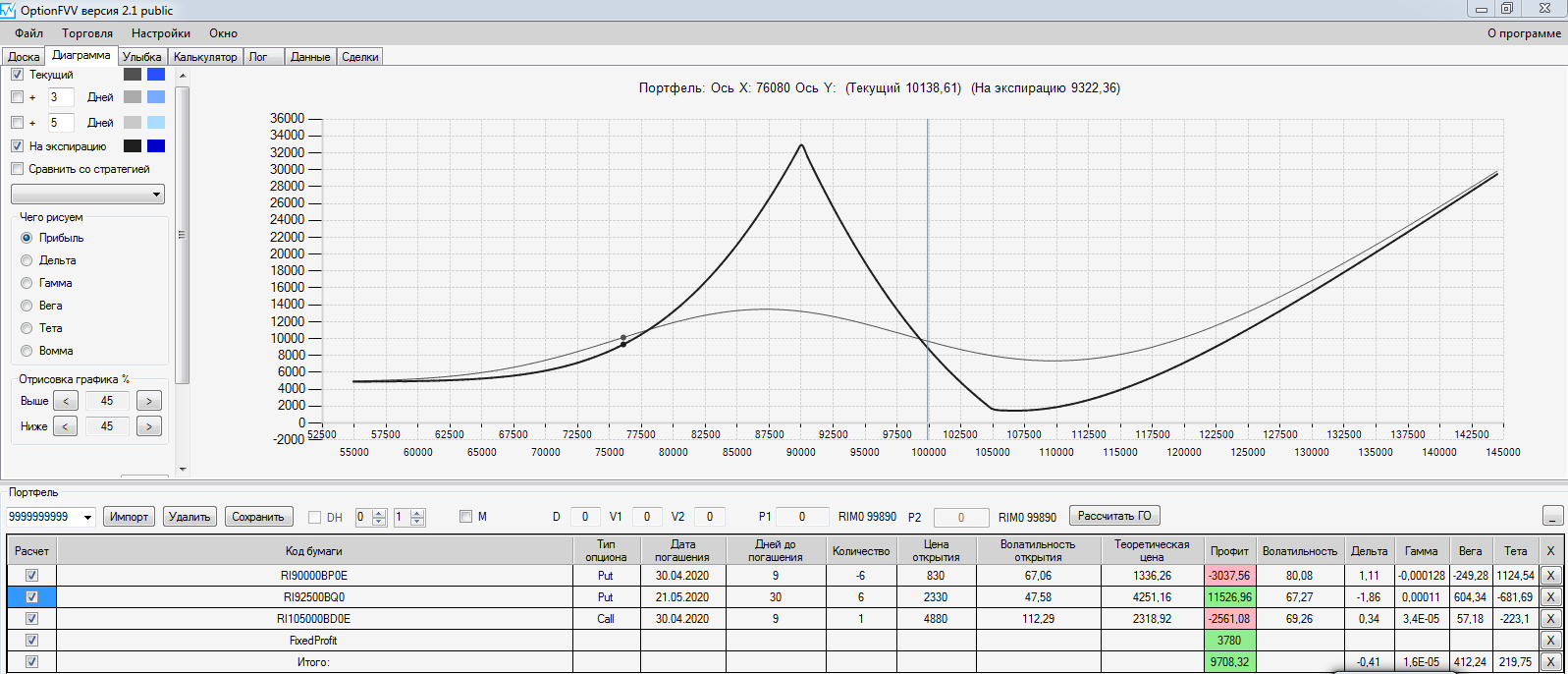Click the Код бумаги column header
The image size is (1568, 674).
pos(314,551)
